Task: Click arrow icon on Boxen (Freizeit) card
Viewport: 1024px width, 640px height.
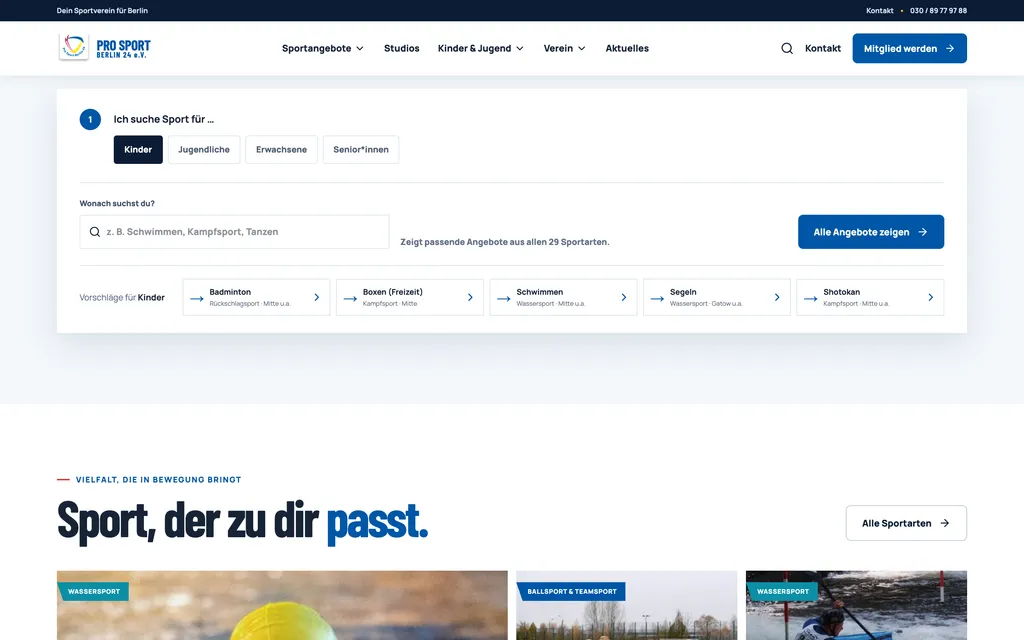Action: pos(350,298)
